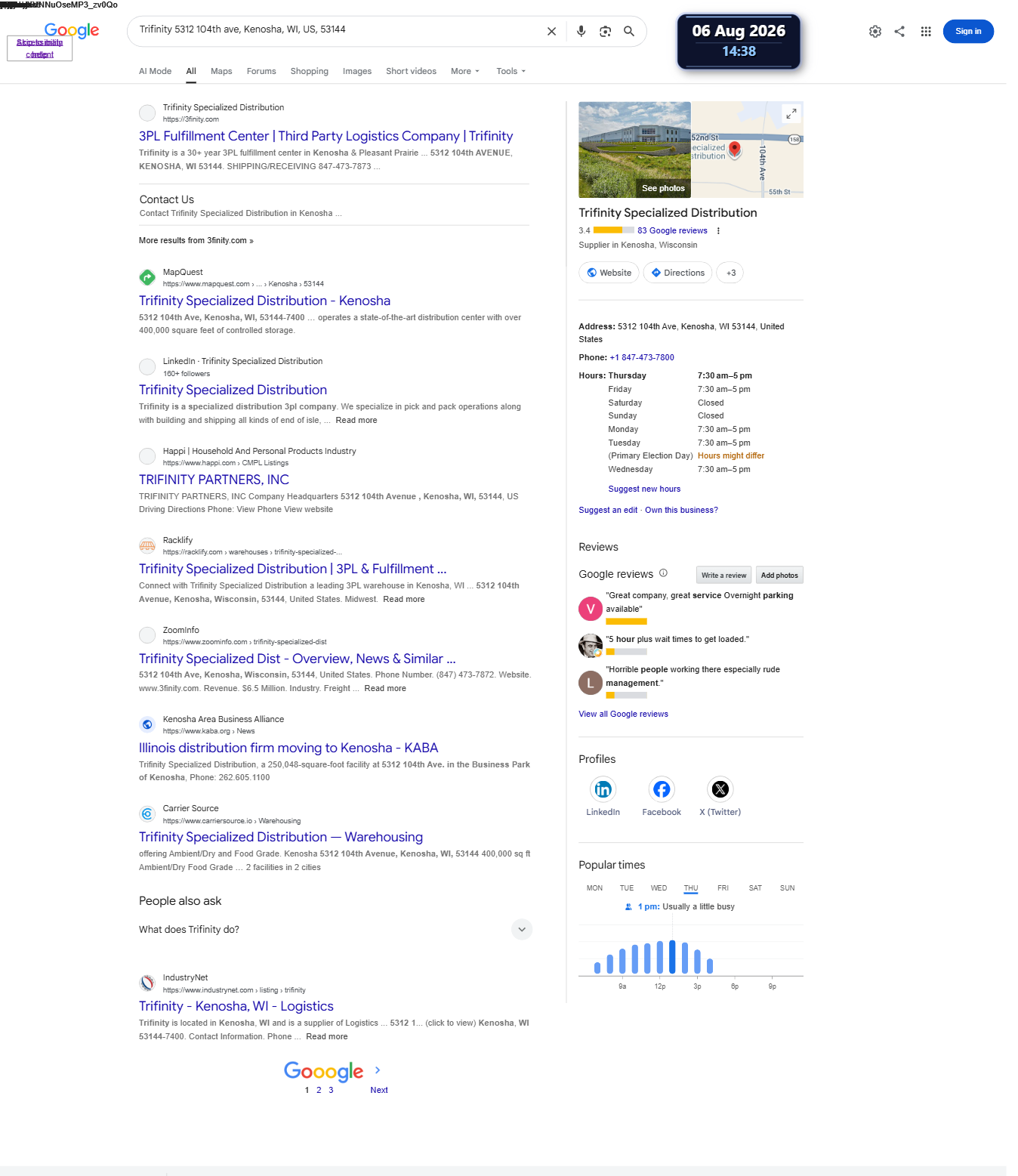Open the Google apps grid icon
The height and width of the screenshot is (1176, 1018).
point(926,32)
